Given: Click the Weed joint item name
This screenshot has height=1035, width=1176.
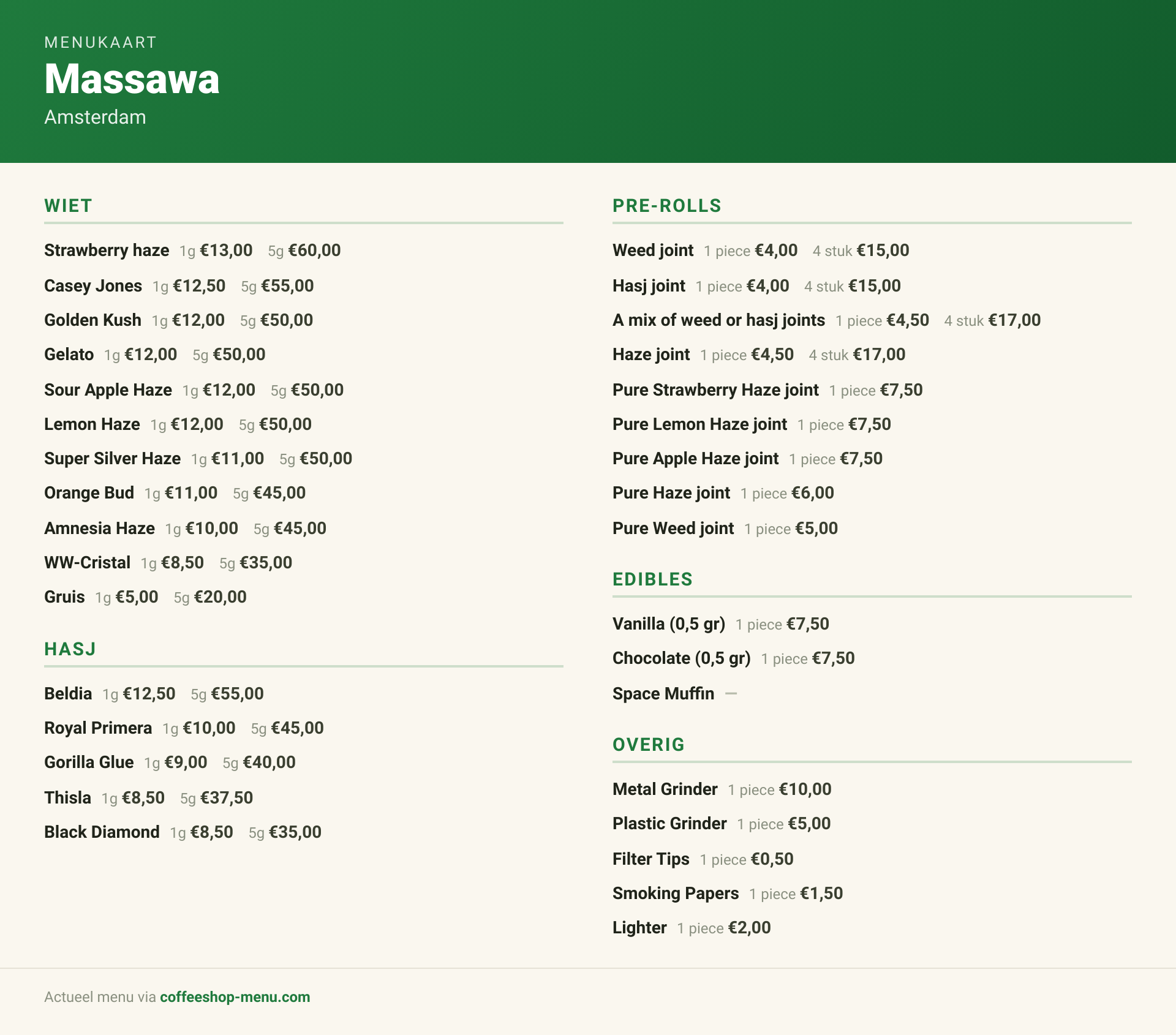Looking at the screenshot, I should 653,250.
